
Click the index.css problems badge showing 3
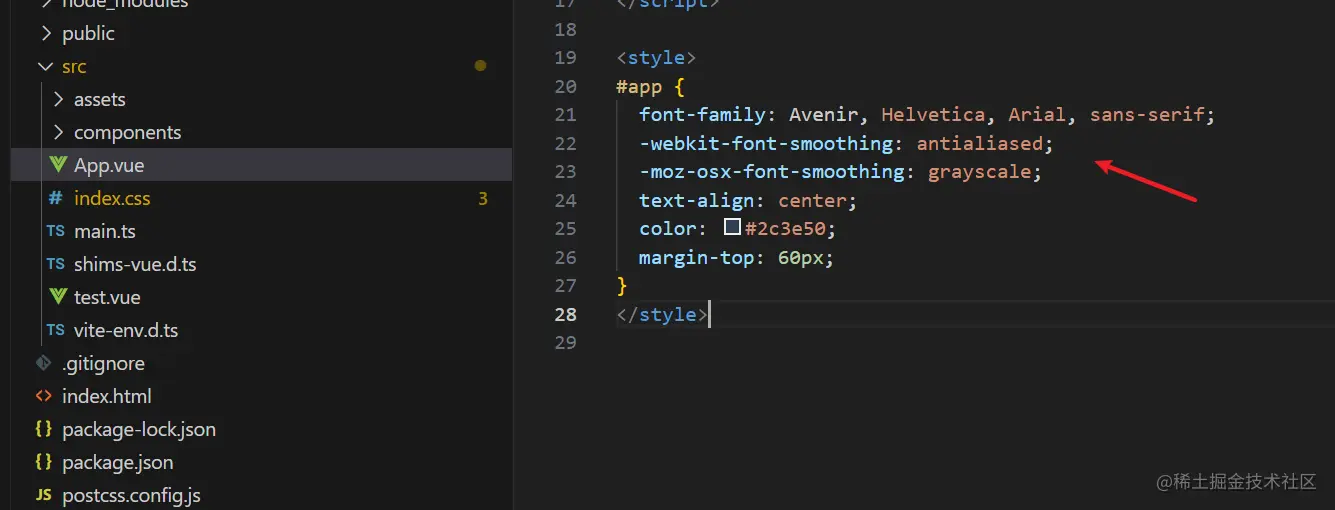click(483, 198)
